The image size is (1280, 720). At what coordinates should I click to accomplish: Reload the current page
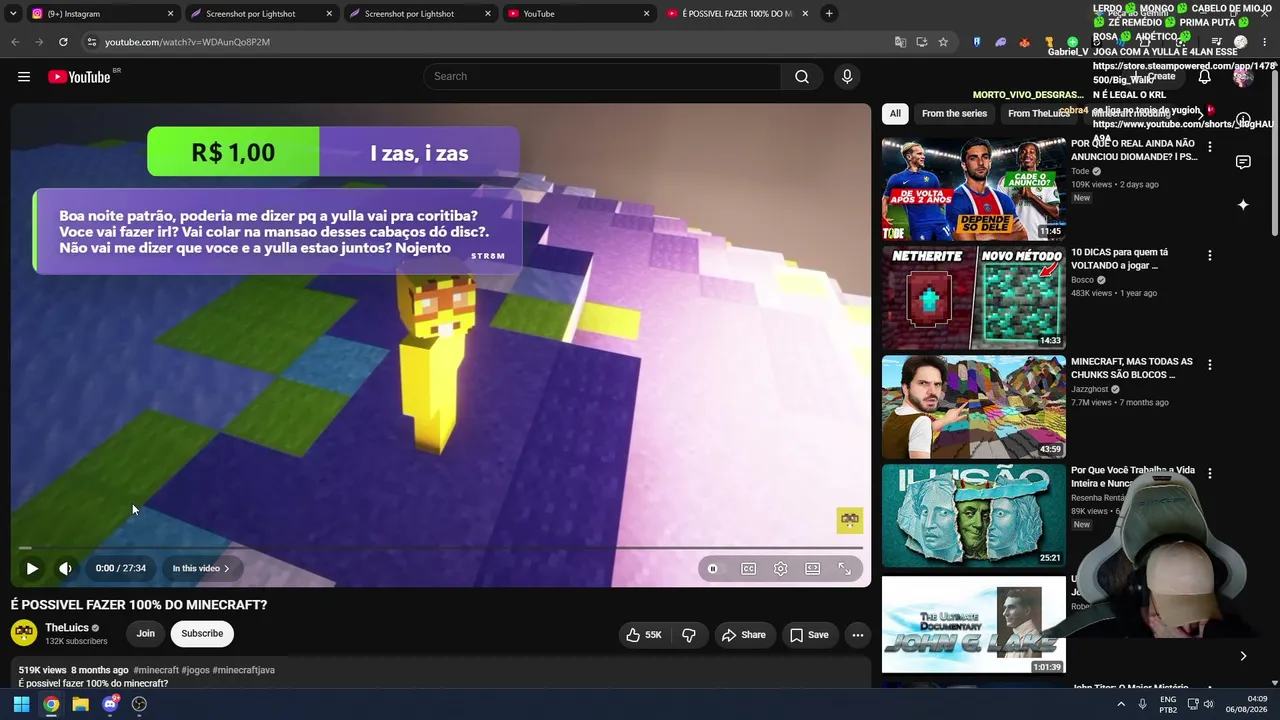click(63, 42)
